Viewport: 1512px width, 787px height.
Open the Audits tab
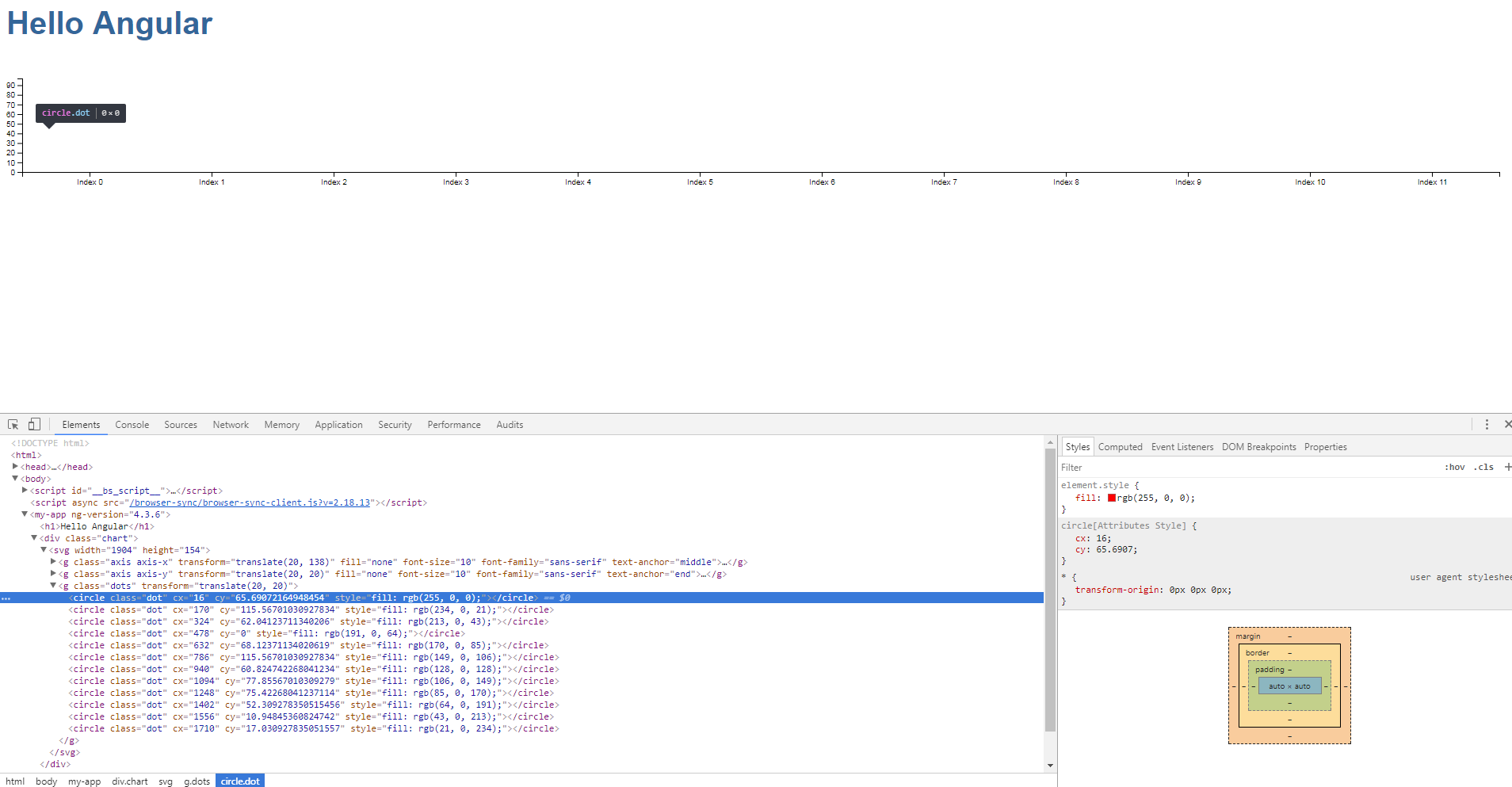click(x=510, y=425)
